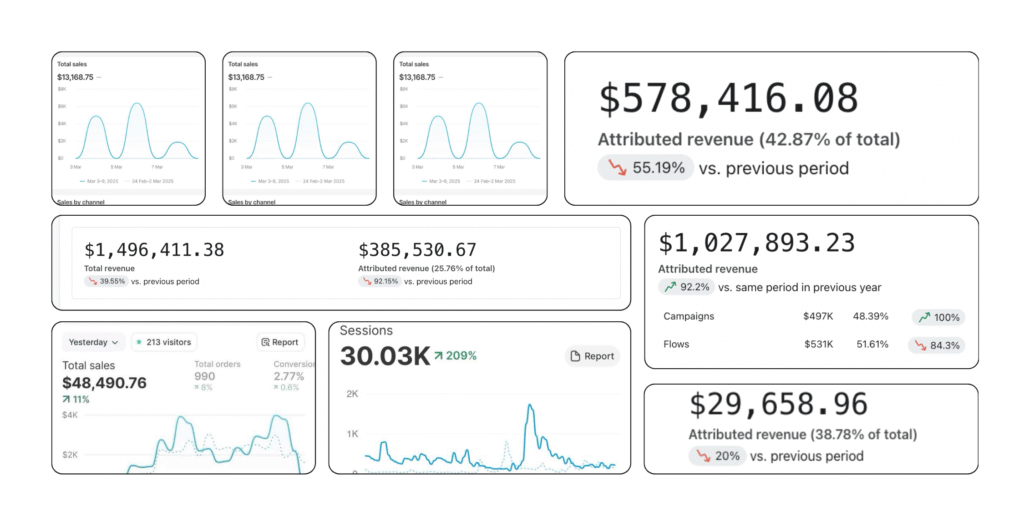Viewport: 1024px width, 512px height.
Task: Open Report in the Sessions panel
Action: click(x=592, y=356)
